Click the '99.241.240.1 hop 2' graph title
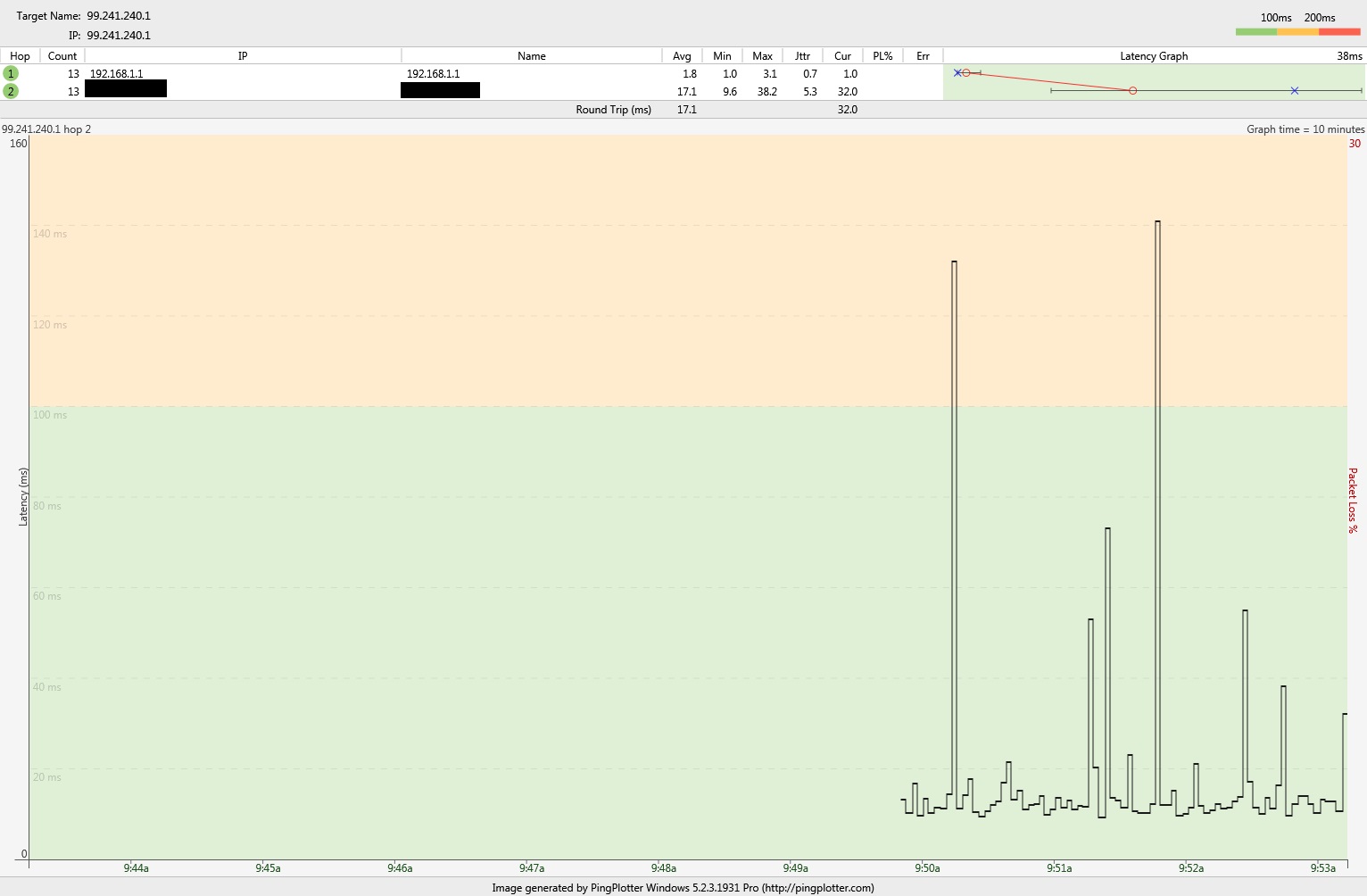Image resolution: width=1367 pixels, height=896 pixels. pos(46,129)
